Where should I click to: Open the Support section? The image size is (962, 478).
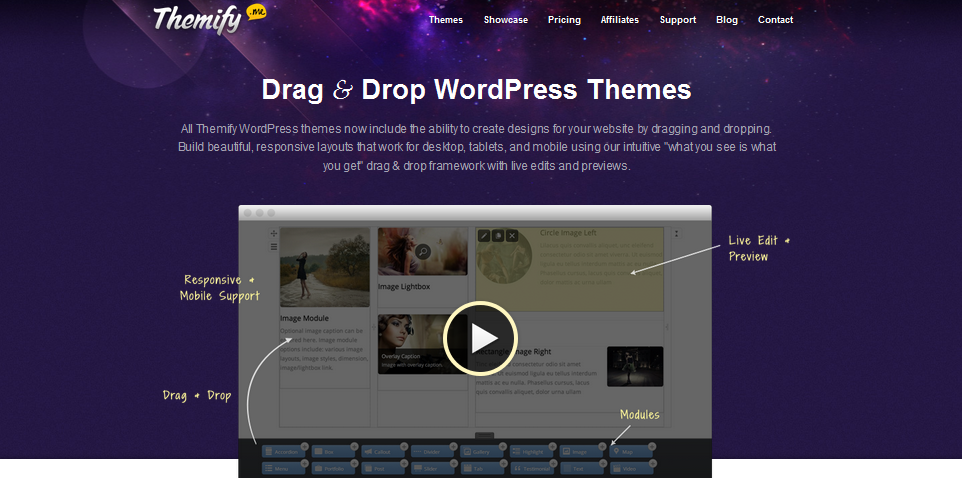click(x=678, y=20)
